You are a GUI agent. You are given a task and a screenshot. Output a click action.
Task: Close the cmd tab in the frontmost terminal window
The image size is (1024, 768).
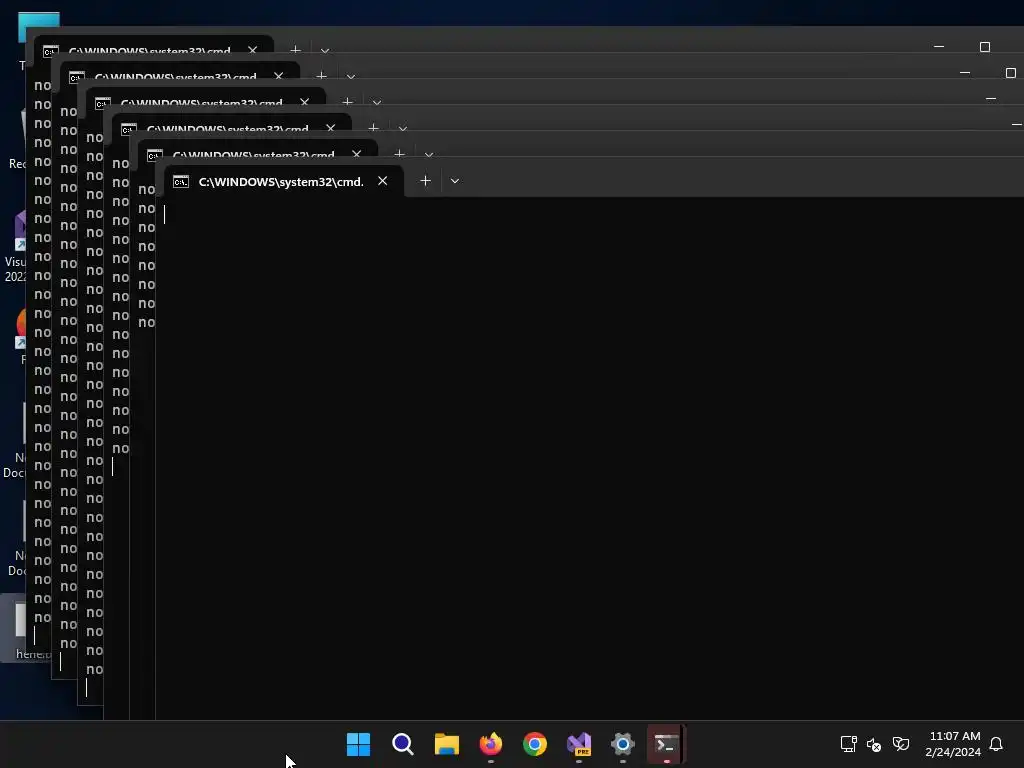[x=383, y=181]
